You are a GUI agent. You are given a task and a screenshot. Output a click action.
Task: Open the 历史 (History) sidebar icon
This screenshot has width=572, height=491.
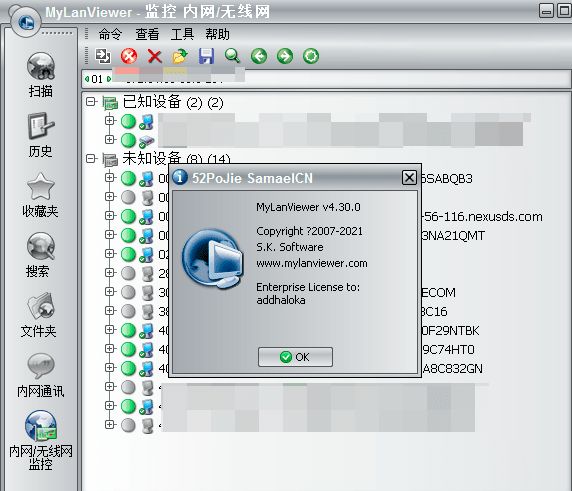point(41,125)
